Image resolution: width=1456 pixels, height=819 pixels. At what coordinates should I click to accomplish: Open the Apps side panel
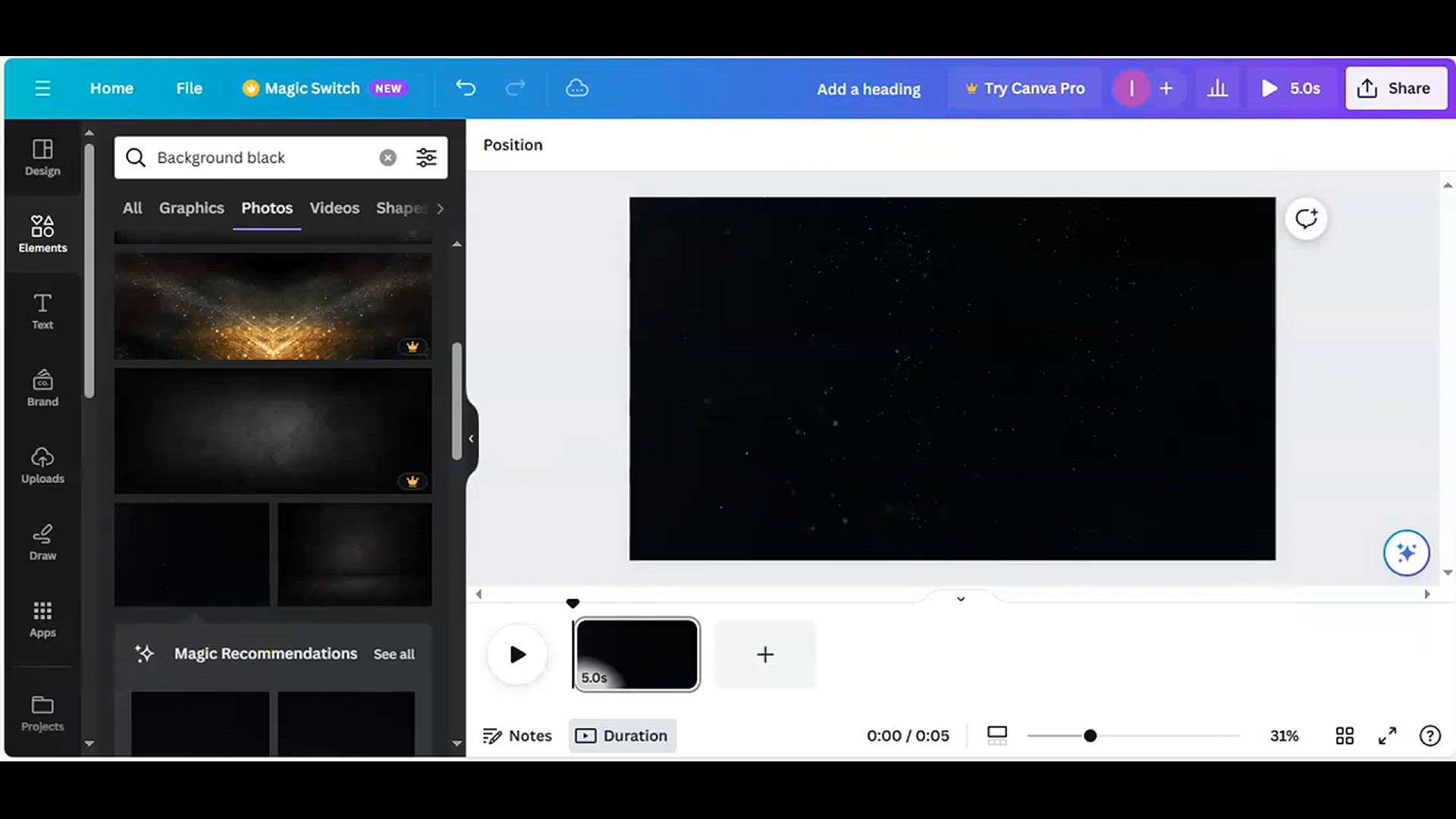42,619
